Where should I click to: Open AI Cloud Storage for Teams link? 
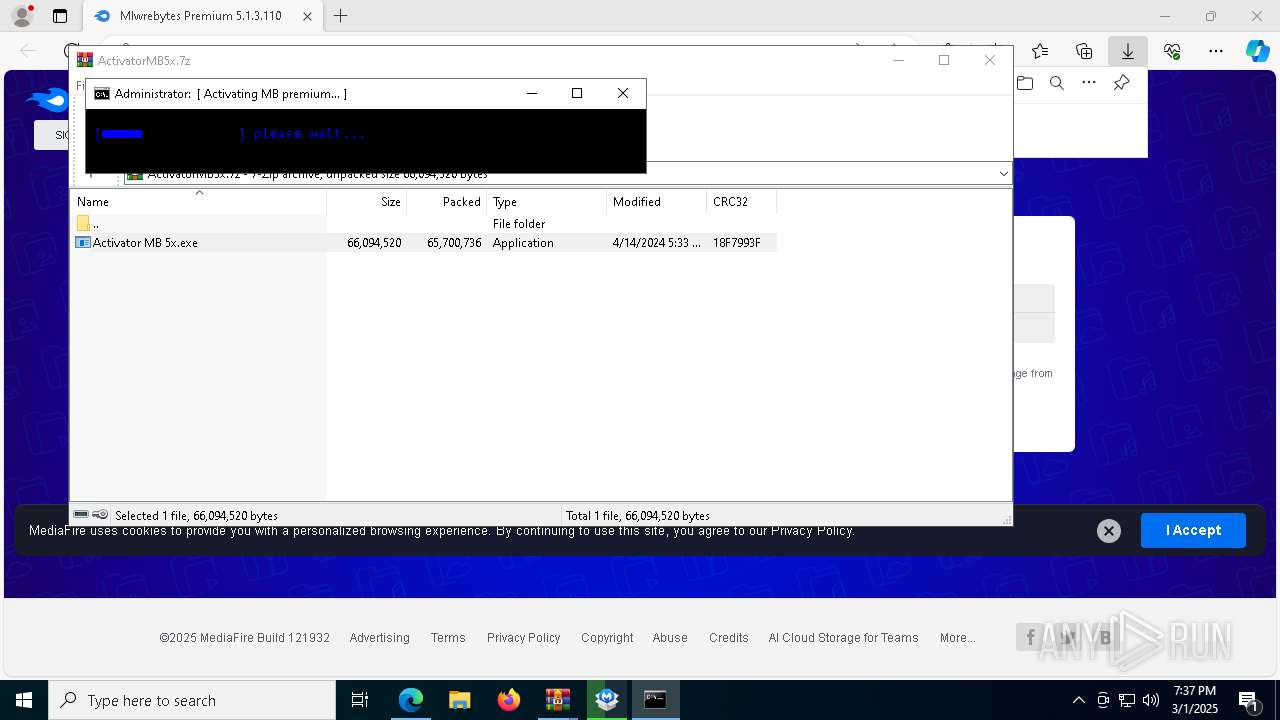(x=843, y=638)
